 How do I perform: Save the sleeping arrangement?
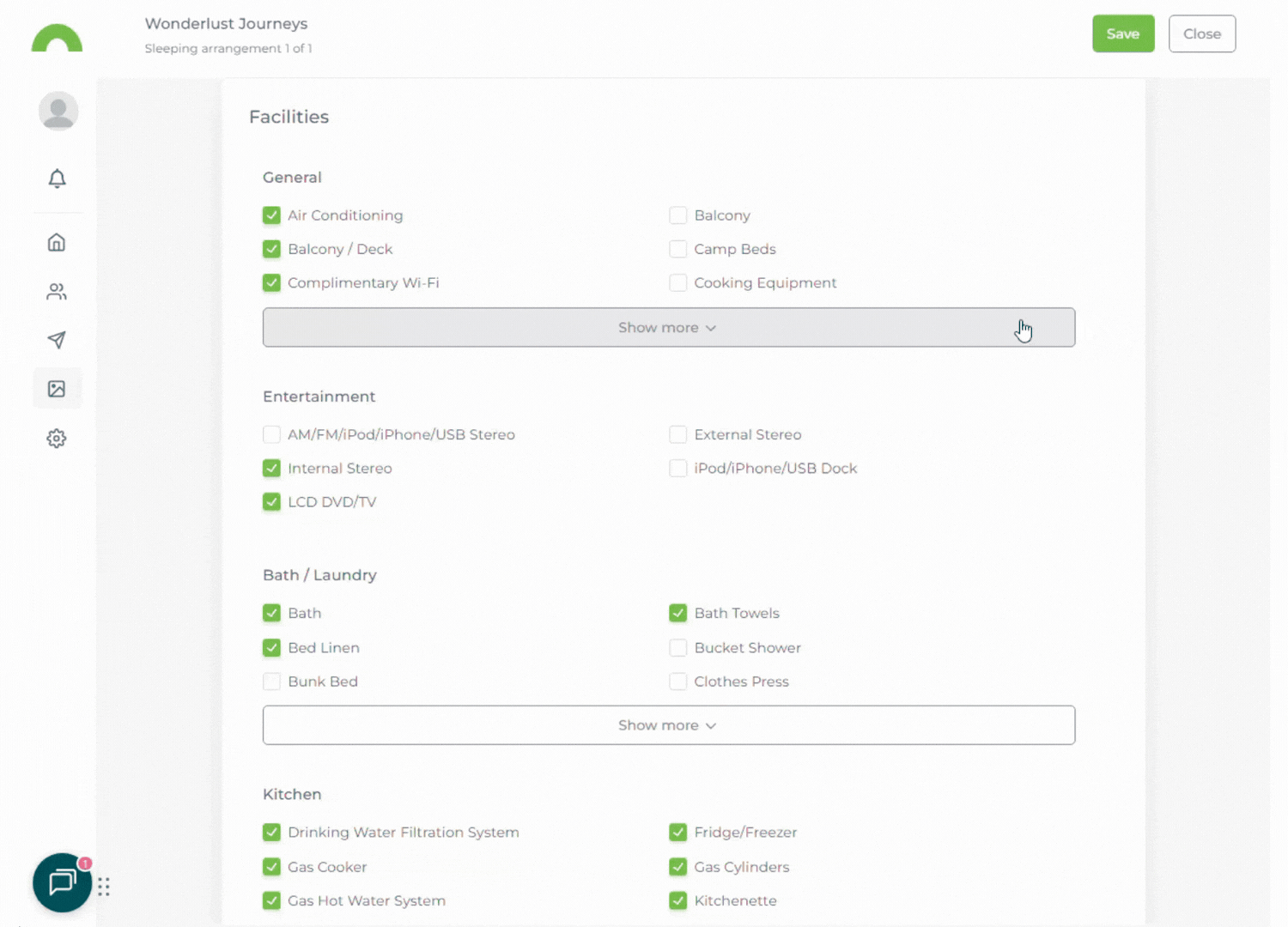coord(1122,34)
